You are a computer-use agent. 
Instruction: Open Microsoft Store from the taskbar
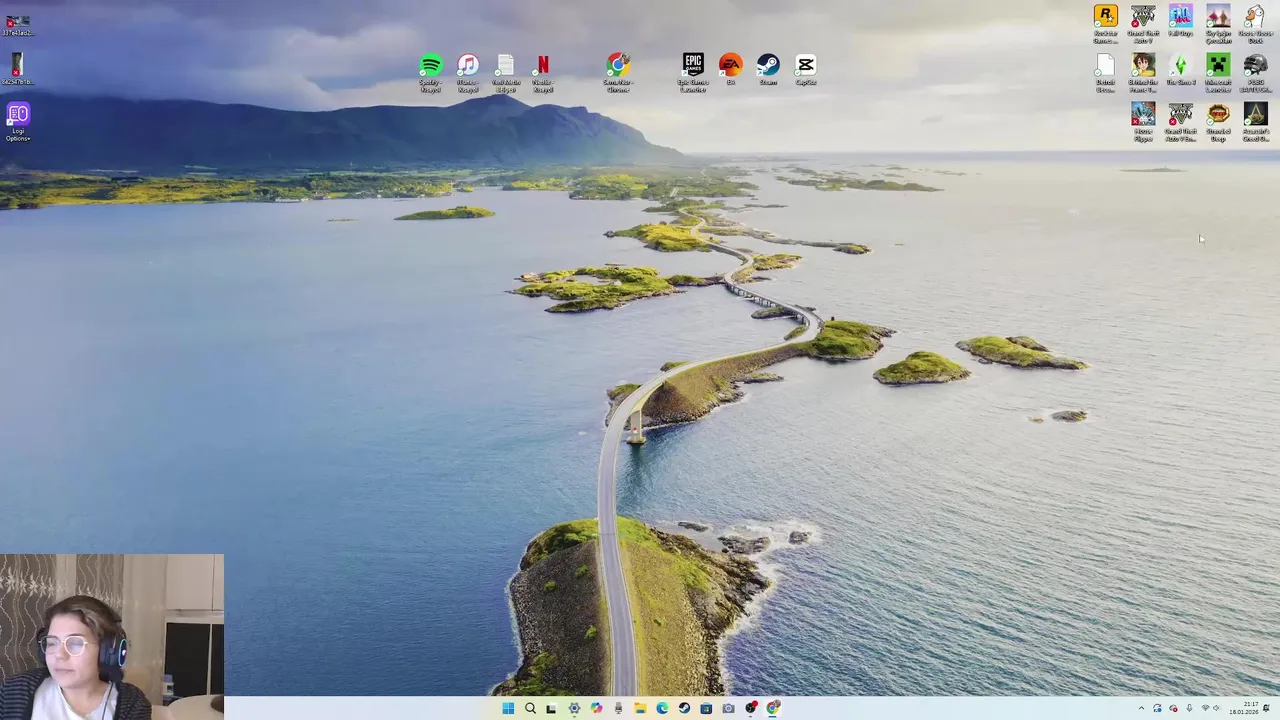coord(706,708)
